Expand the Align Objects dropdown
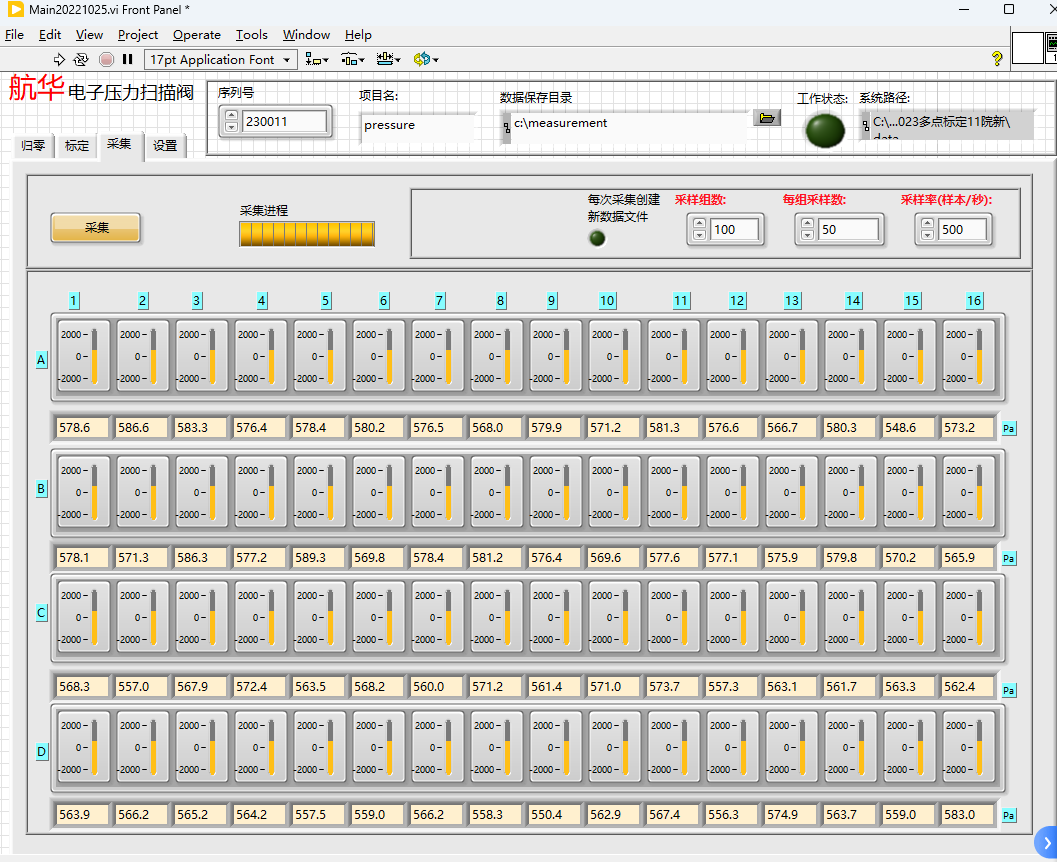The height and width of the screenshot is (862, 1057). [317, 60]
